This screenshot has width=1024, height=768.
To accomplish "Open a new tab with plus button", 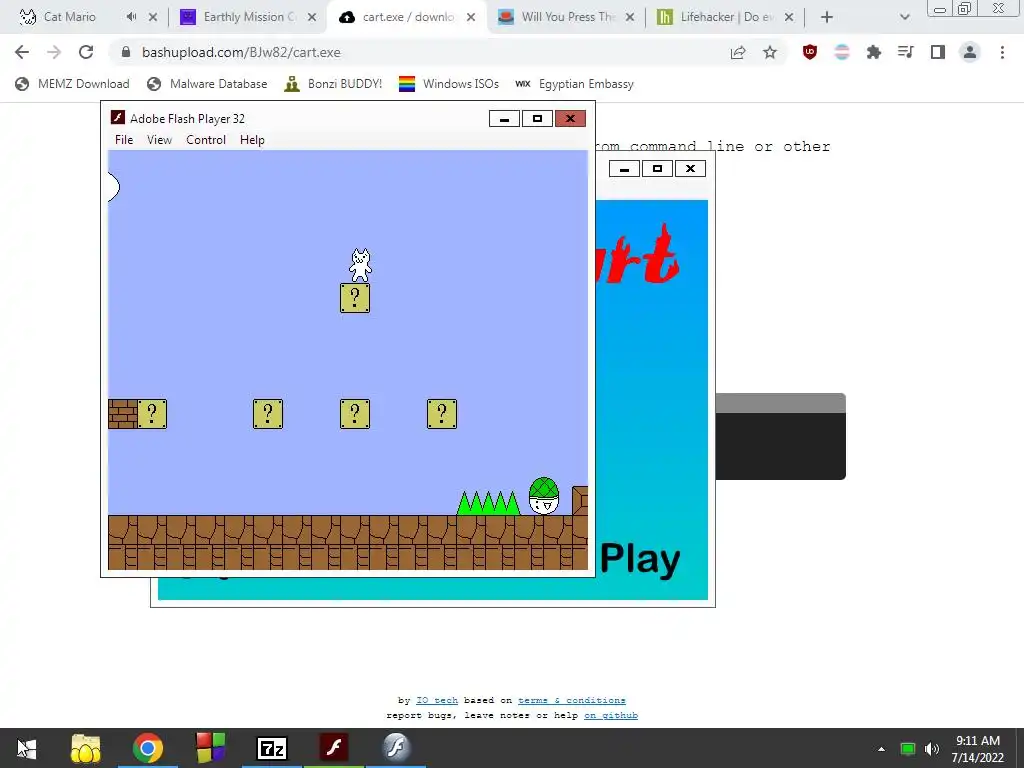I will [827, 17].
